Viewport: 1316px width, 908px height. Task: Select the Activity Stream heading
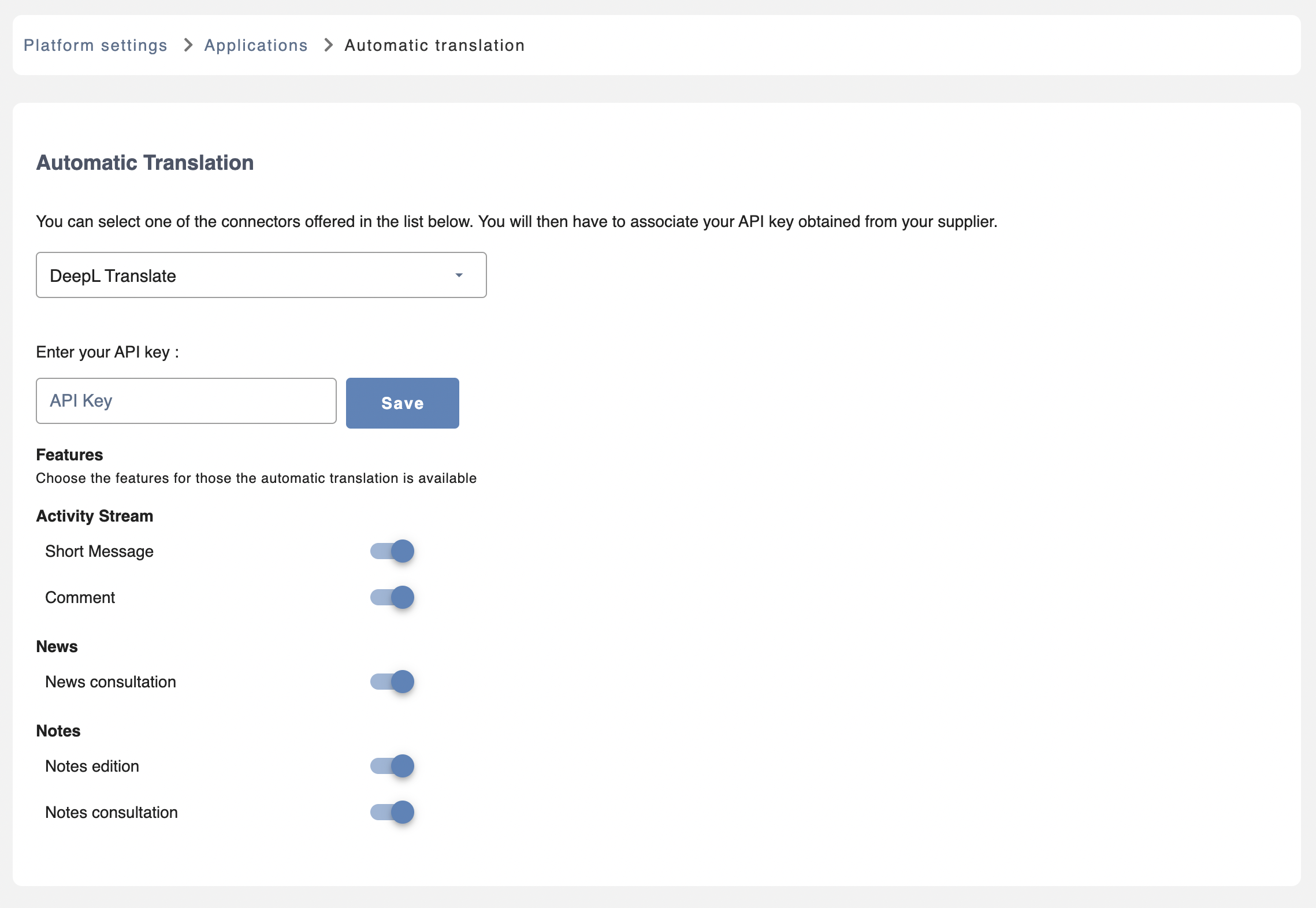(95, 516)
